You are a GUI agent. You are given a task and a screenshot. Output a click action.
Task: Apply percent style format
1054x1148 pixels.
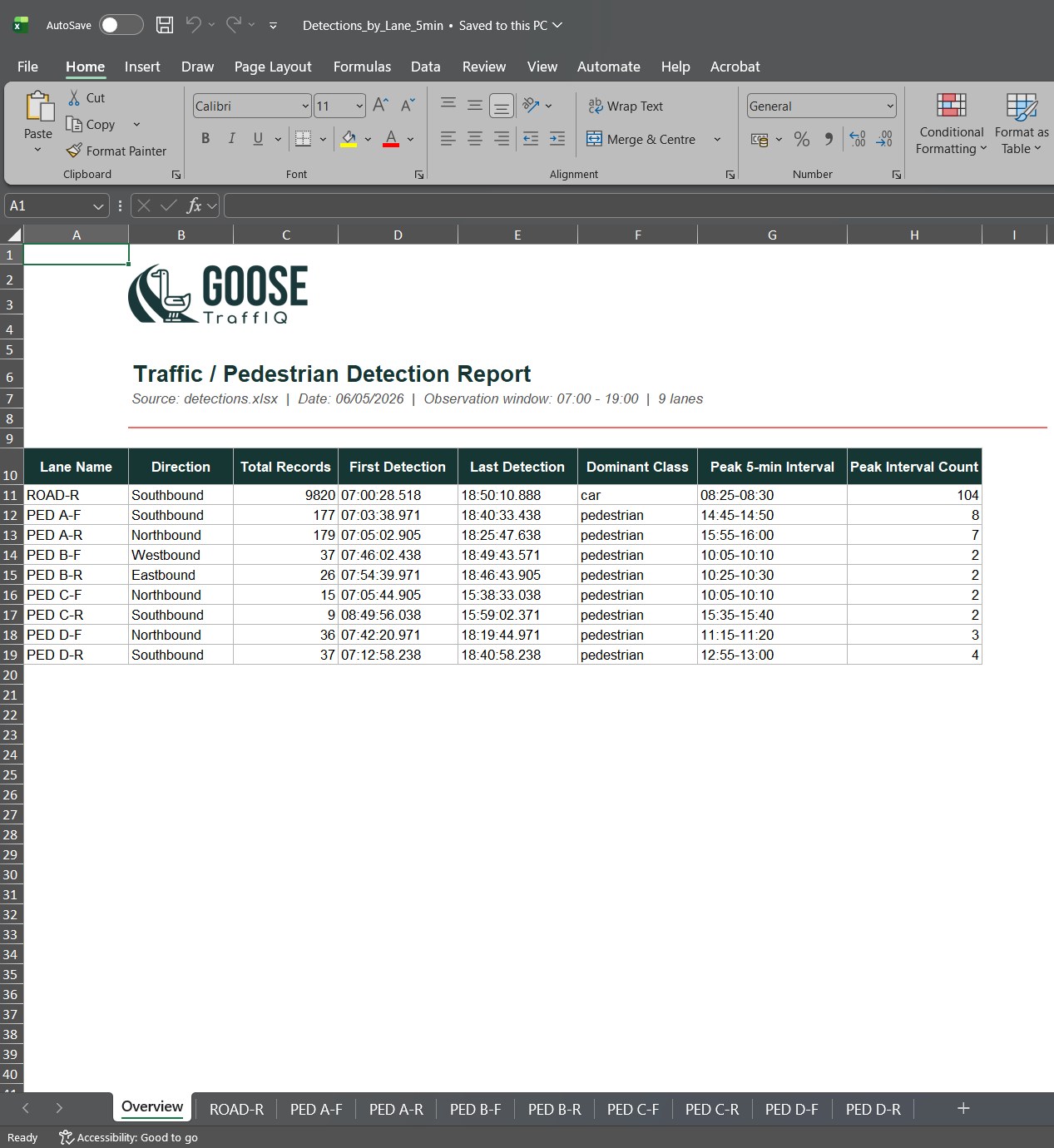pyautogui.click(x=801, y=139)
